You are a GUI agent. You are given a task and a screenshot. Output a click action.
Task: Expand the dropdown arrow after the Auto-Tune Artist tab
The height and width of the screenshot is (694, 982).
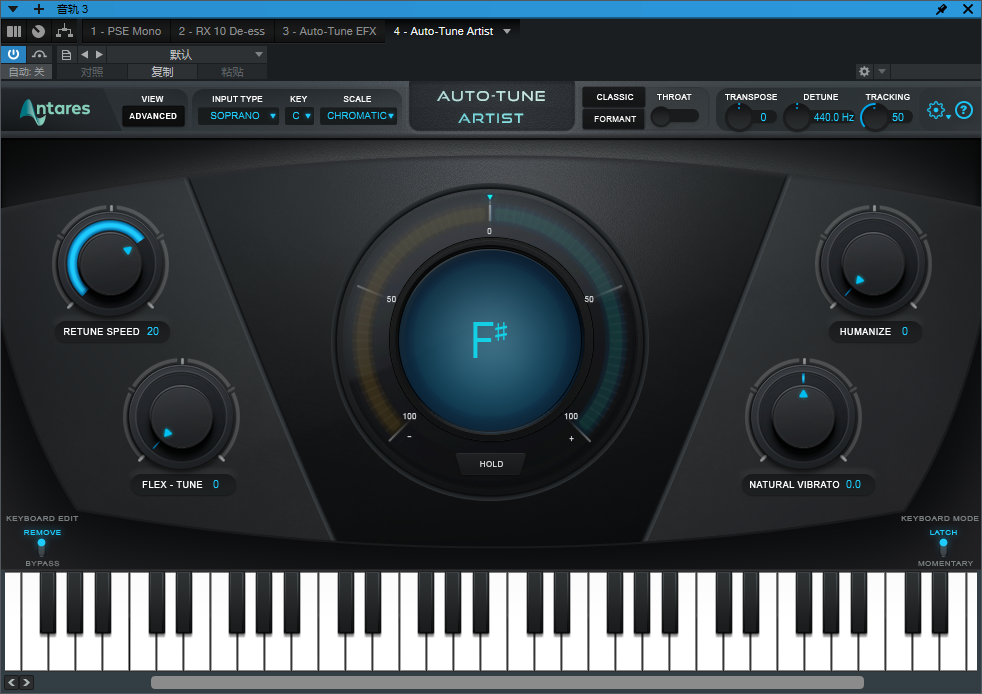pos(507,31)
